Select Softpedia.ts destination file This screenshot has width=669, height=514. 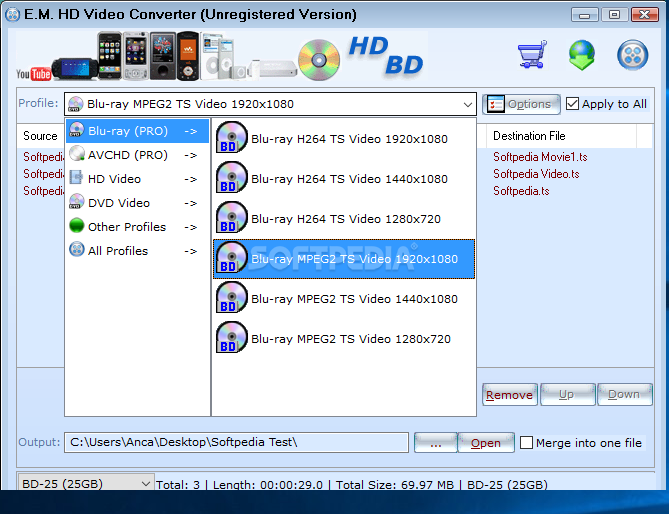pyautogui.click(x=521, y=191)
